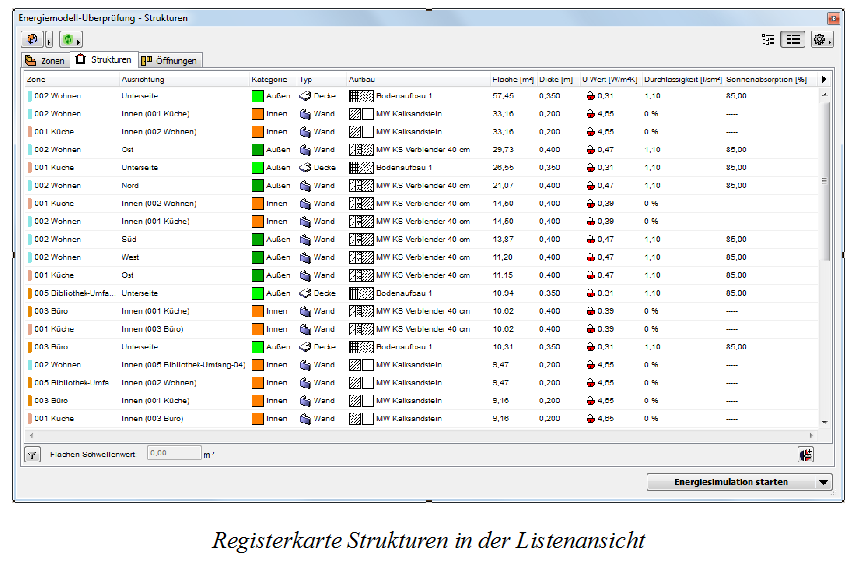Click the zone color marker of 003 Büro Unterseite row
Viewport: 852px width, 561px height.
coord(30,347)
